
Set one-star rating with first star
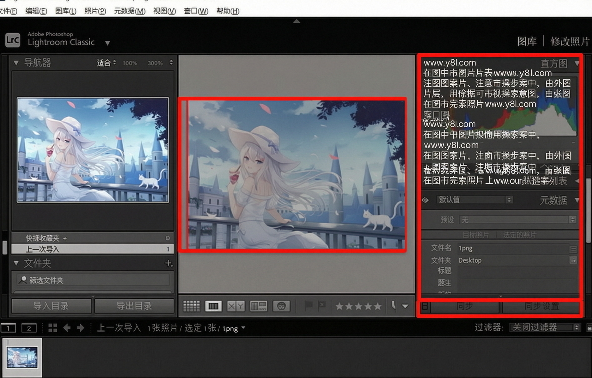point(339,306)
